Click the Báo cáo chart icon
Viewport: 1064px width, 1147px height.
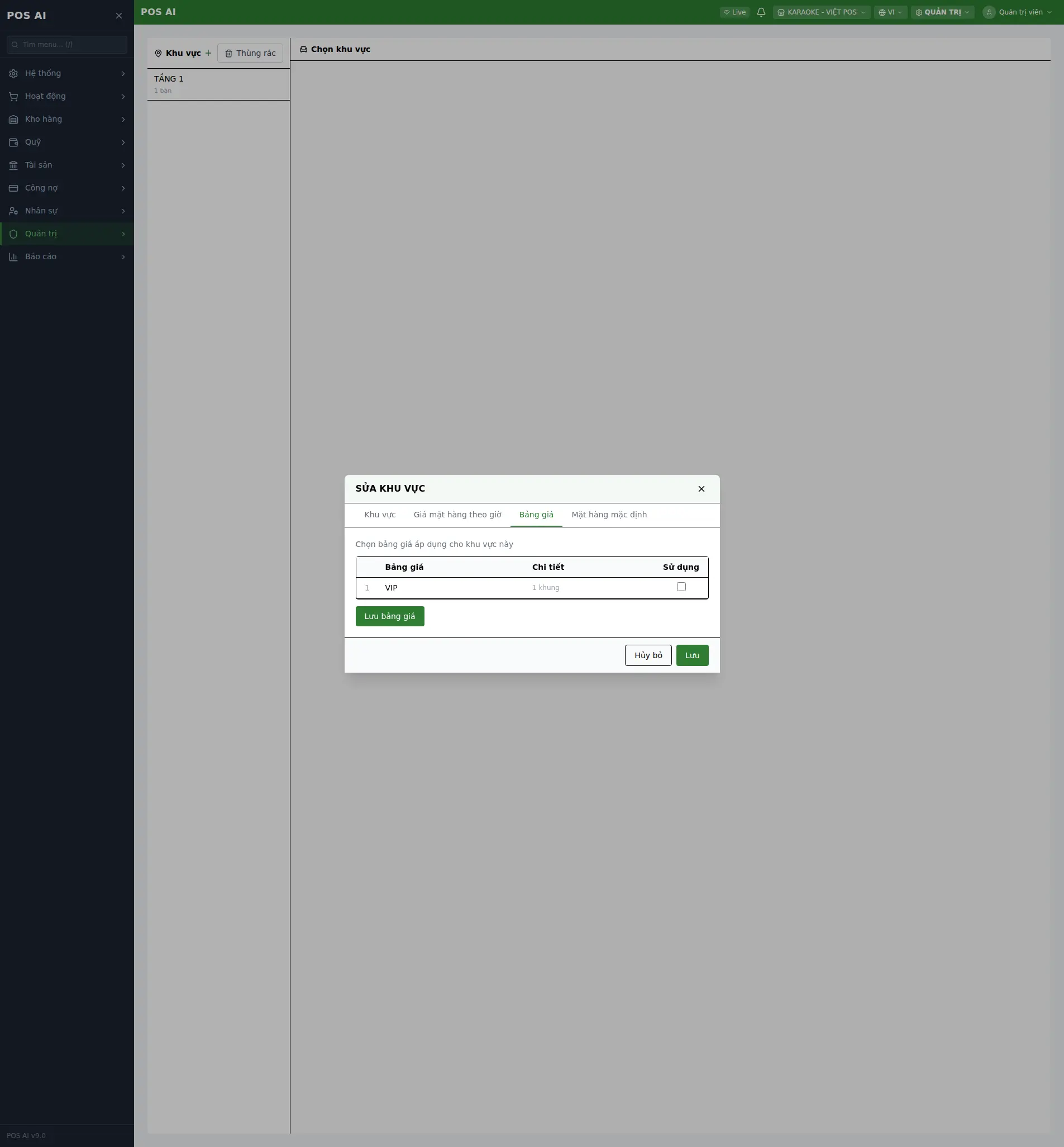coord(13,257)
